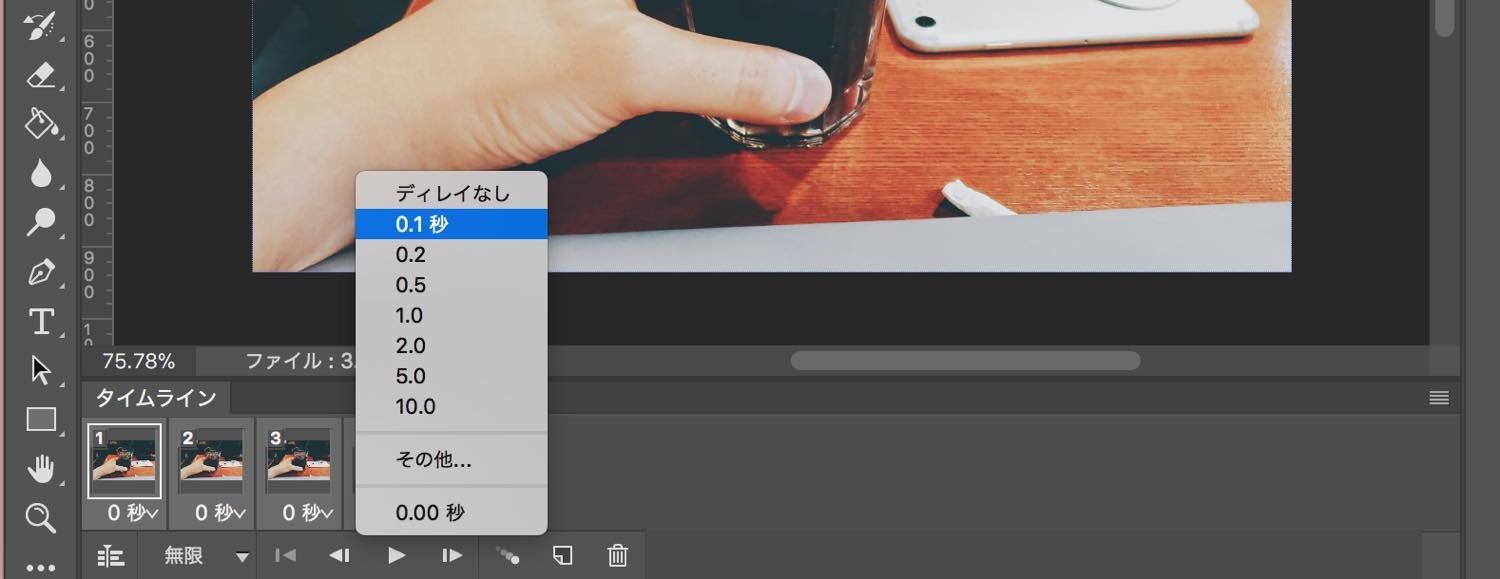Select the History Brush tool
This screenshot has height=579, width=1500.
(x=40, y=26)
